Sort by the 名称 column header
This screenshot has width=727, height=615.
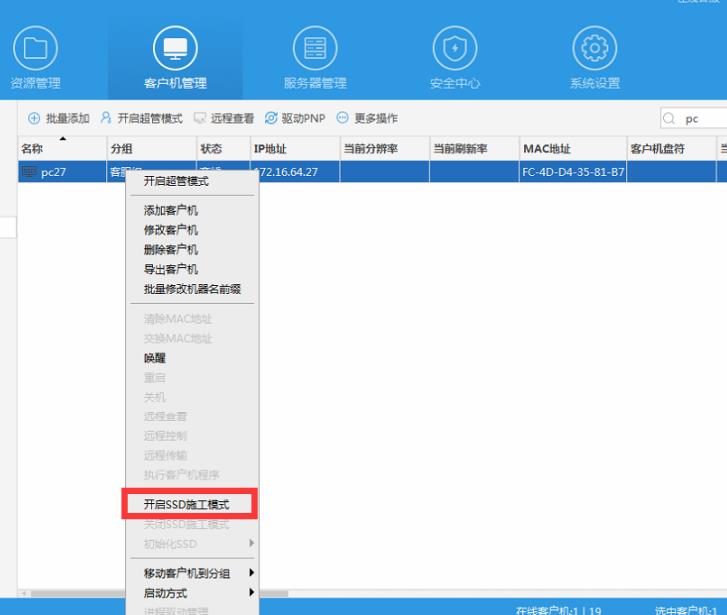click(x=33, y=149)
